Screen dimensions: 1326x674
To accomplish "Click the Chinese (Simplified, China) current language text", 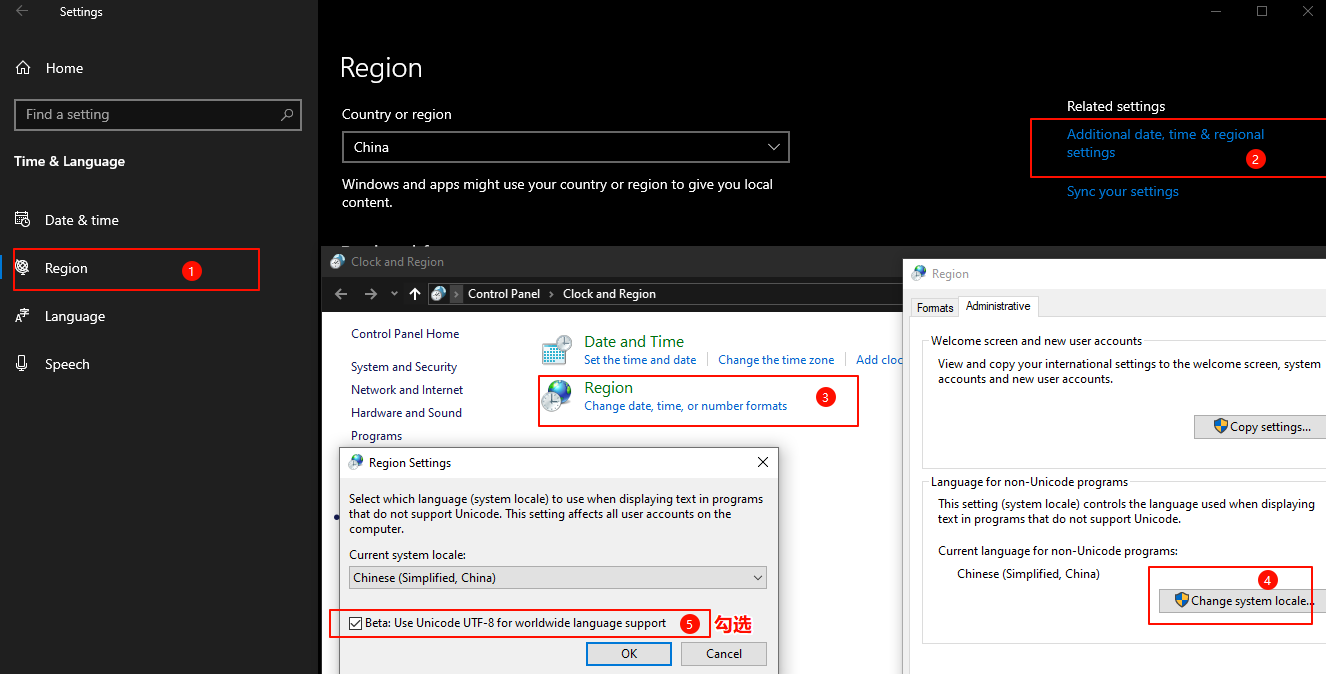I will [x=1028, y=574].
